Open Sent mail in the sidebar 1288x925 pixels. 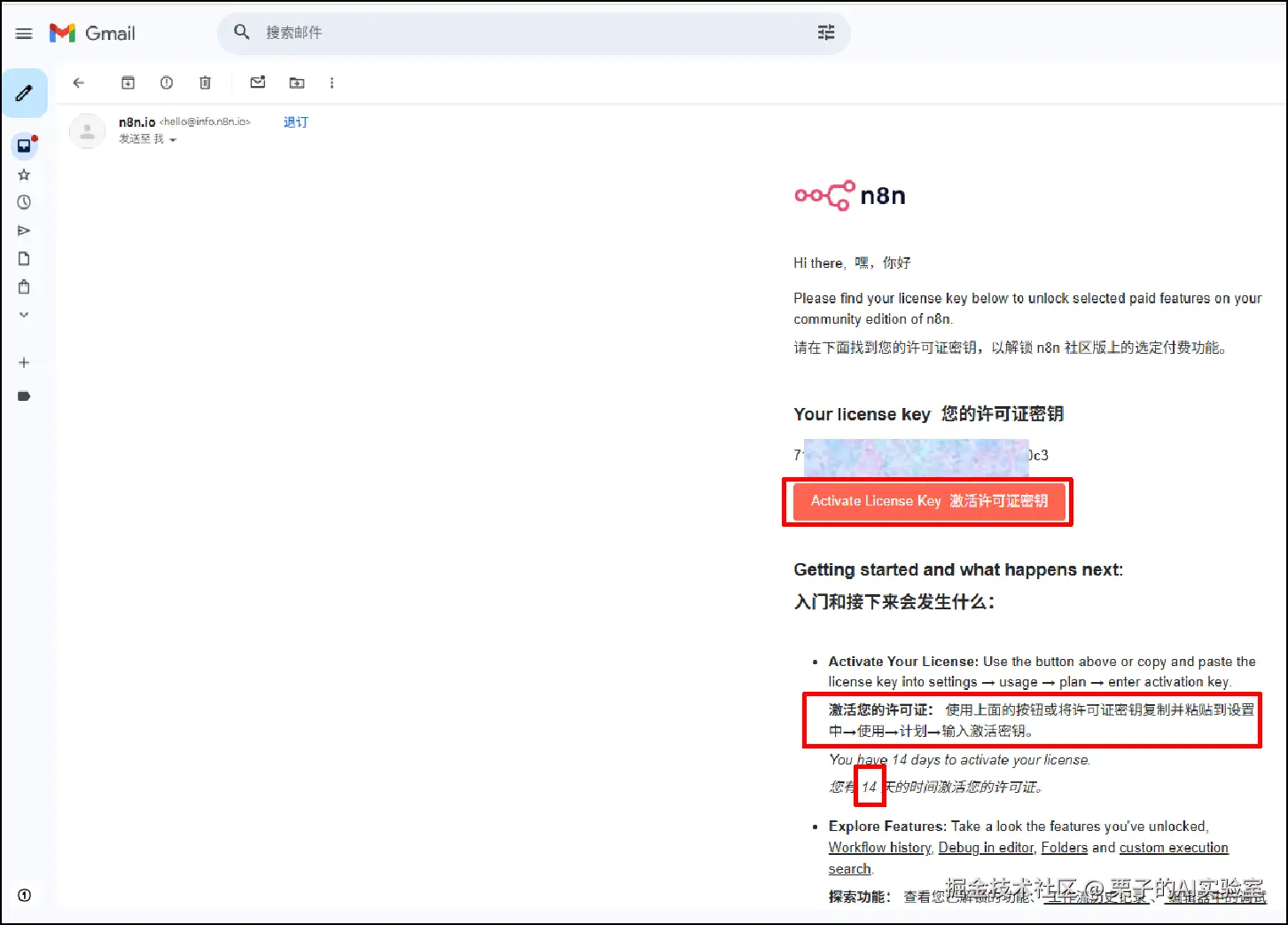tap(24, 231)
